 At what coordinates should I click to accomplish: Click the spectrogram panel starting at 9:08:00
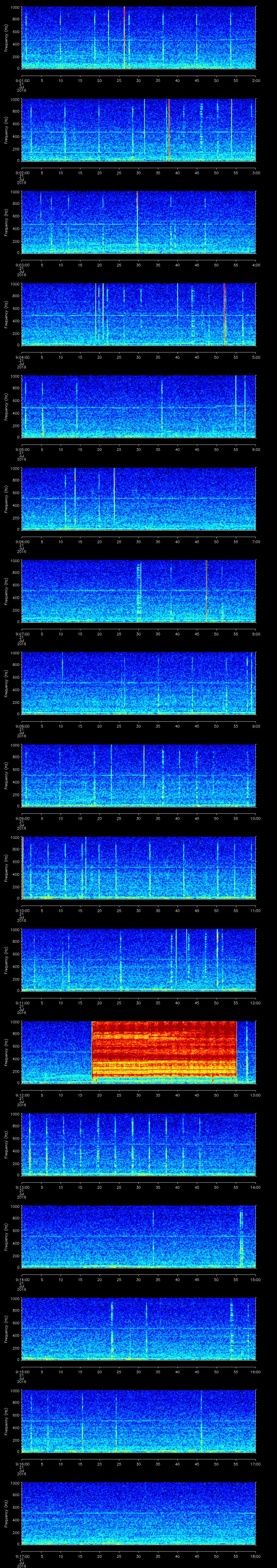[x=139, y=683]
